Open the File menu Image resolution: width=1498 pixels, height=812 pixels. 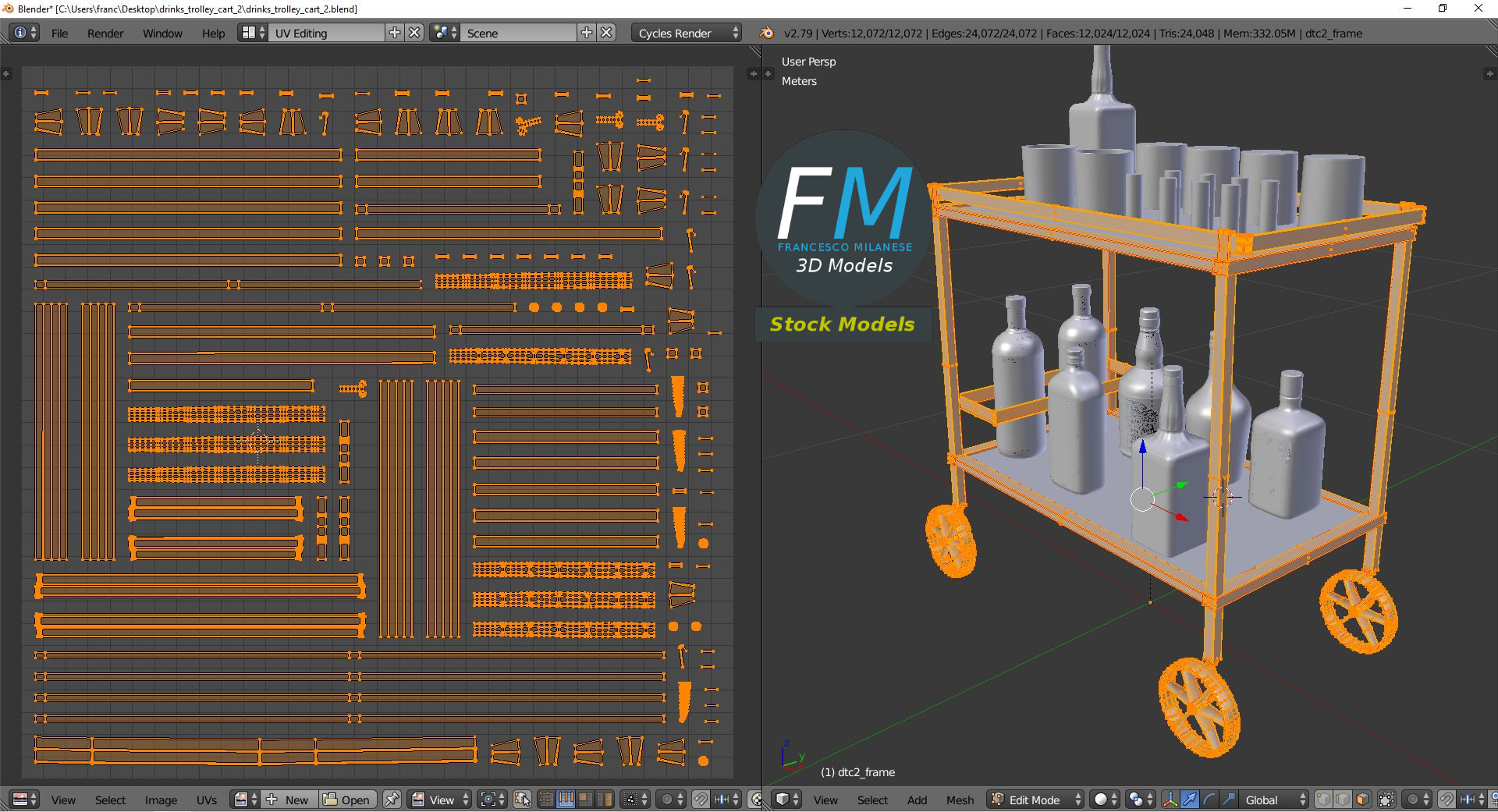(x=59, y=33)
